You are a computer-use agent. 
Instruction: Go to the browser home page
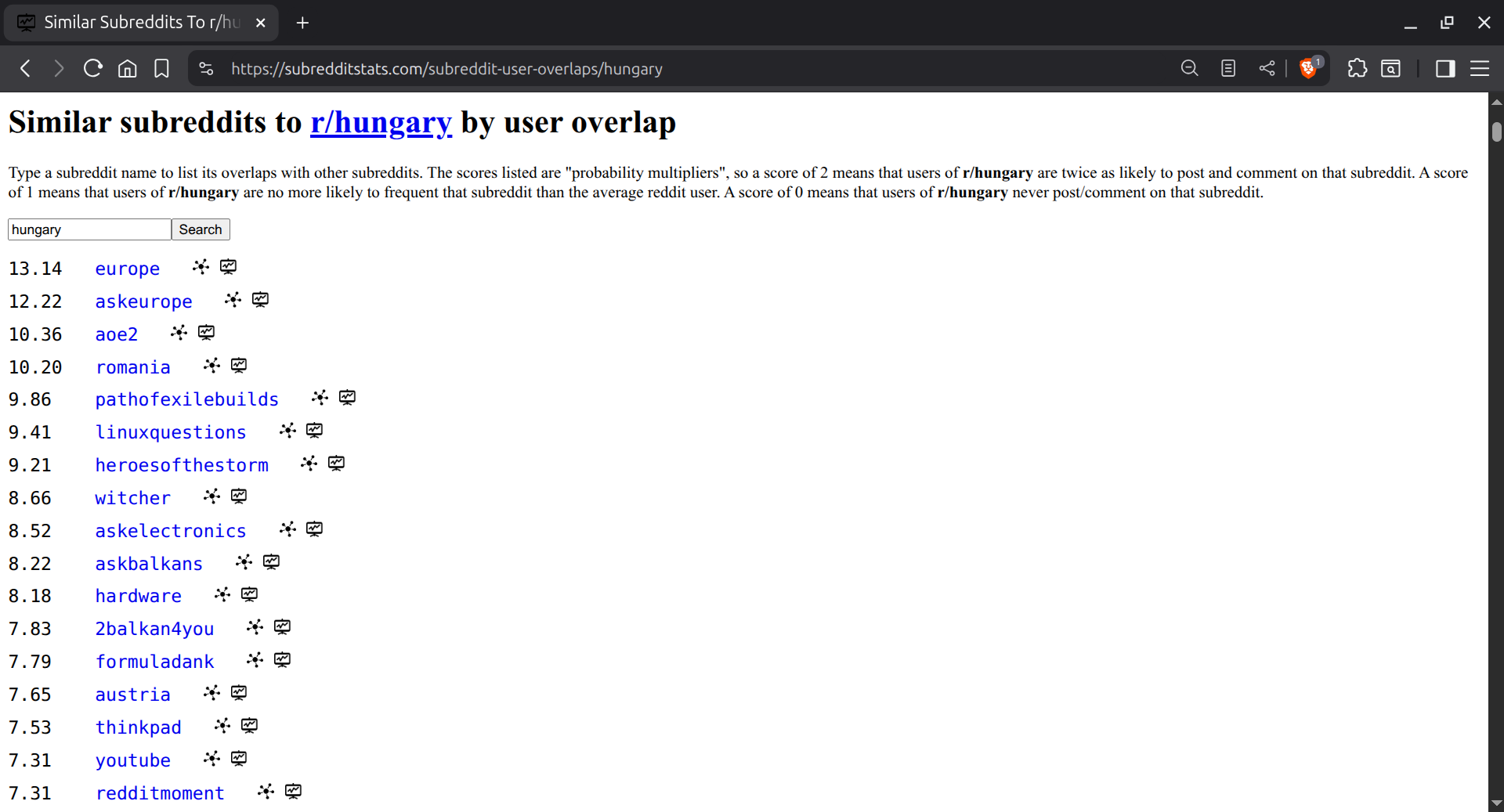127,69
